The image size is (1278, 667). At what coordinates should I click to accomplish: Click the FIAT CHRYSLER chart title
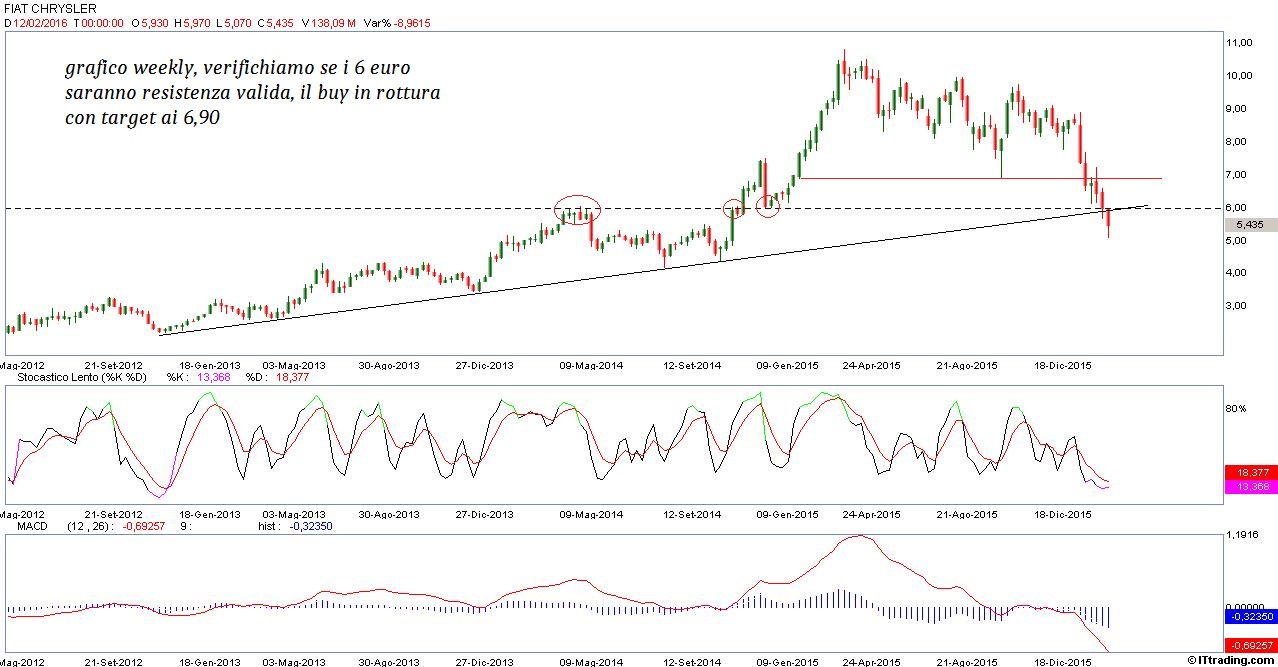pyautogui.click(x=50, y=8)
